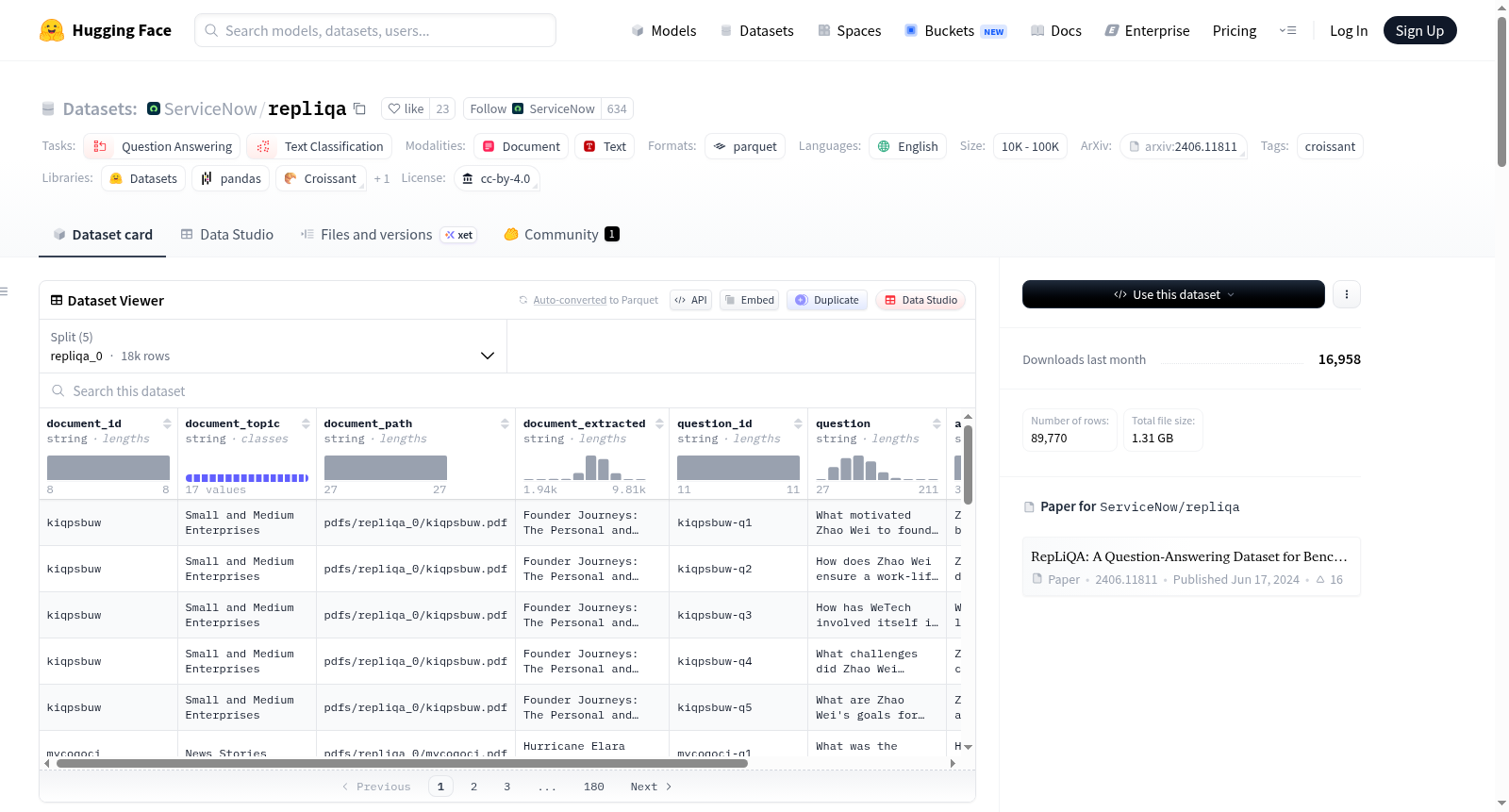Select the pandas library tag
This screenshot has height=812, width=1509.
tap(231, 178)
